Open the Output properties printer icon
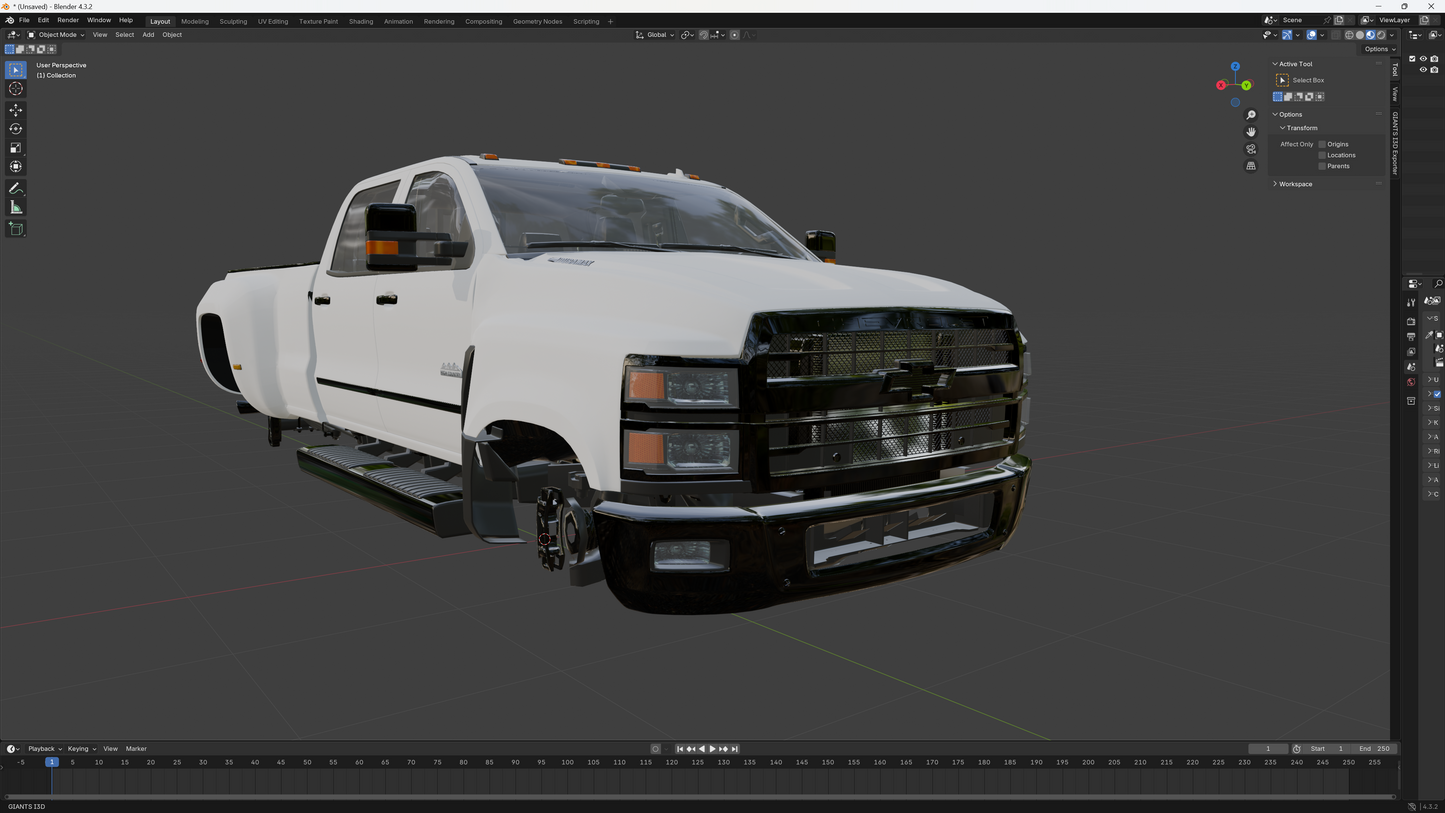This screenshot has height=813, width=1445. [1411, 337]
